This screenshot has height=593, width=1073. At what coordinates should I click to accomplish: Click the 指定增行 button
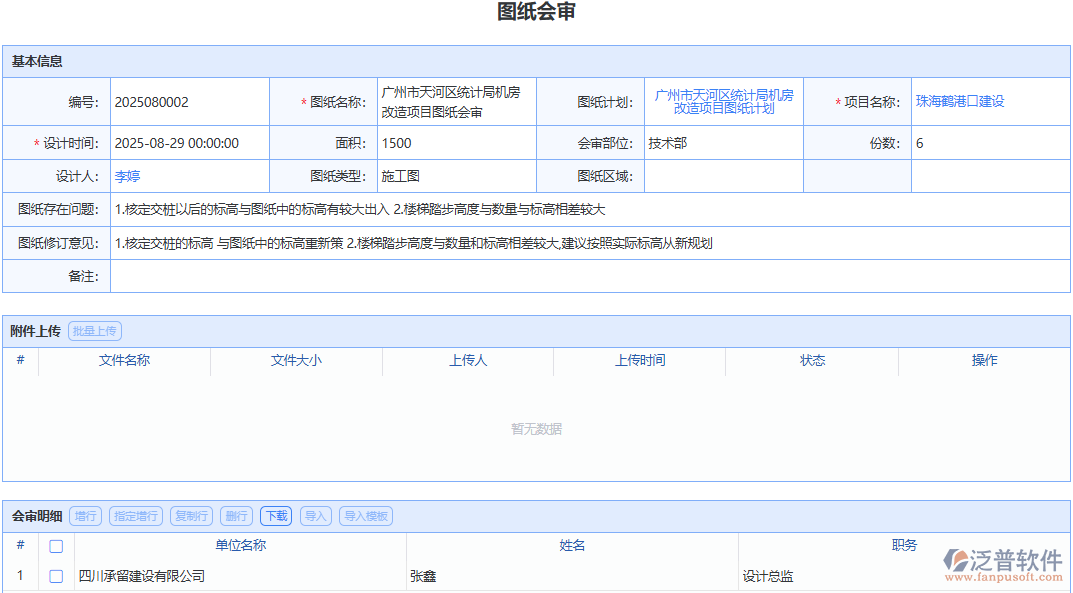135,516
